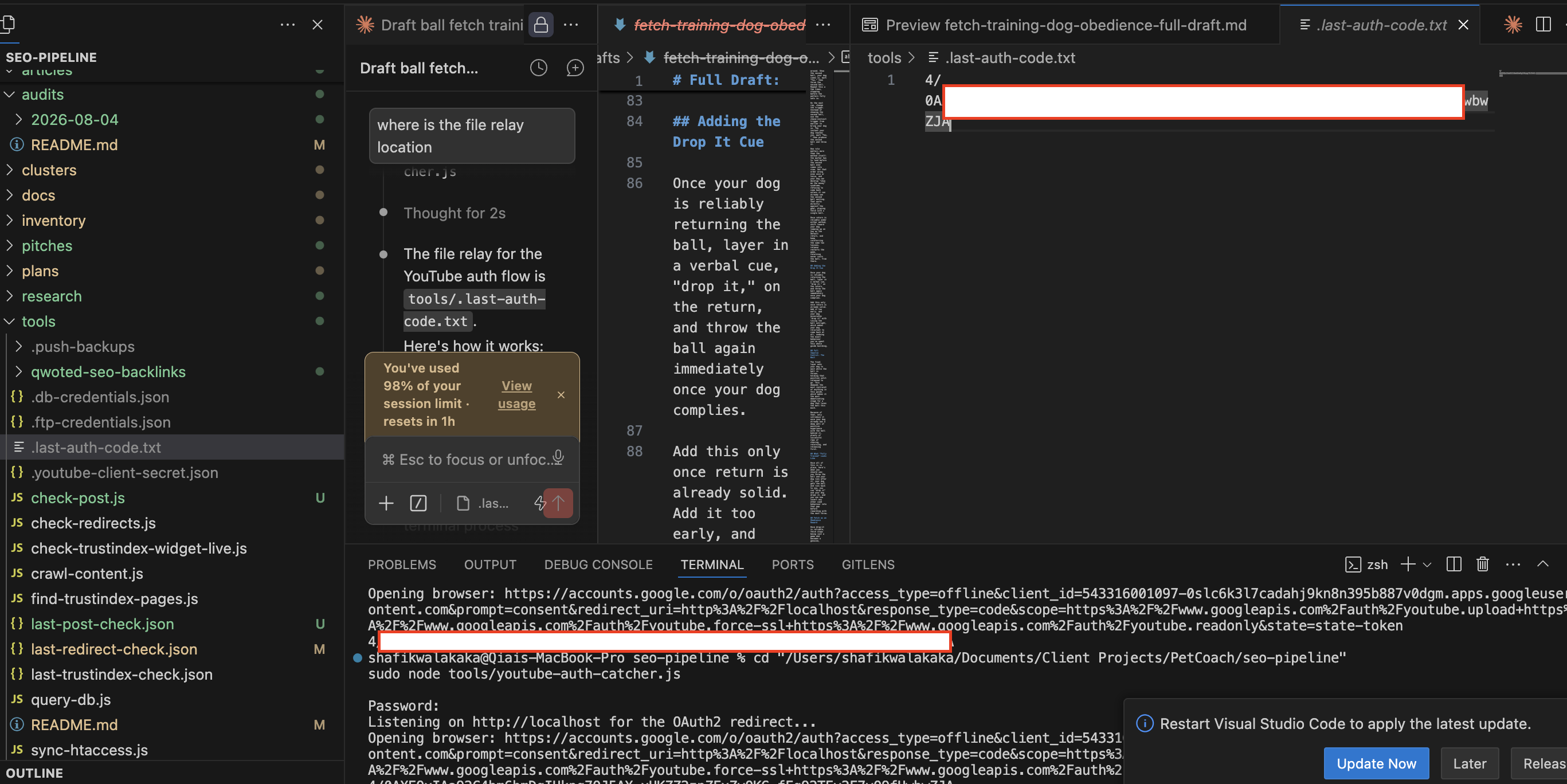Dismiss the session limit warning
This screenshot has height=784, width=1567.
click(561, 395)
